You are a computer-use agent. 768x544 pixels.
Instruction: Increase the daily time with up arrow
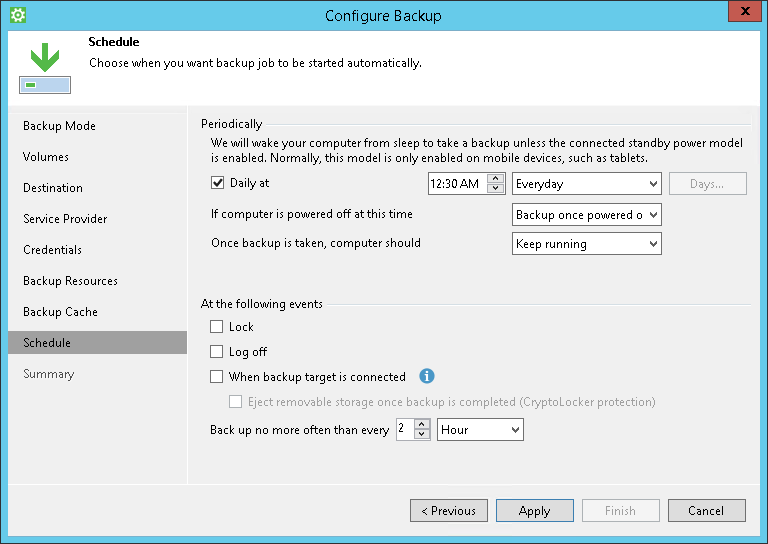[496, 179]
